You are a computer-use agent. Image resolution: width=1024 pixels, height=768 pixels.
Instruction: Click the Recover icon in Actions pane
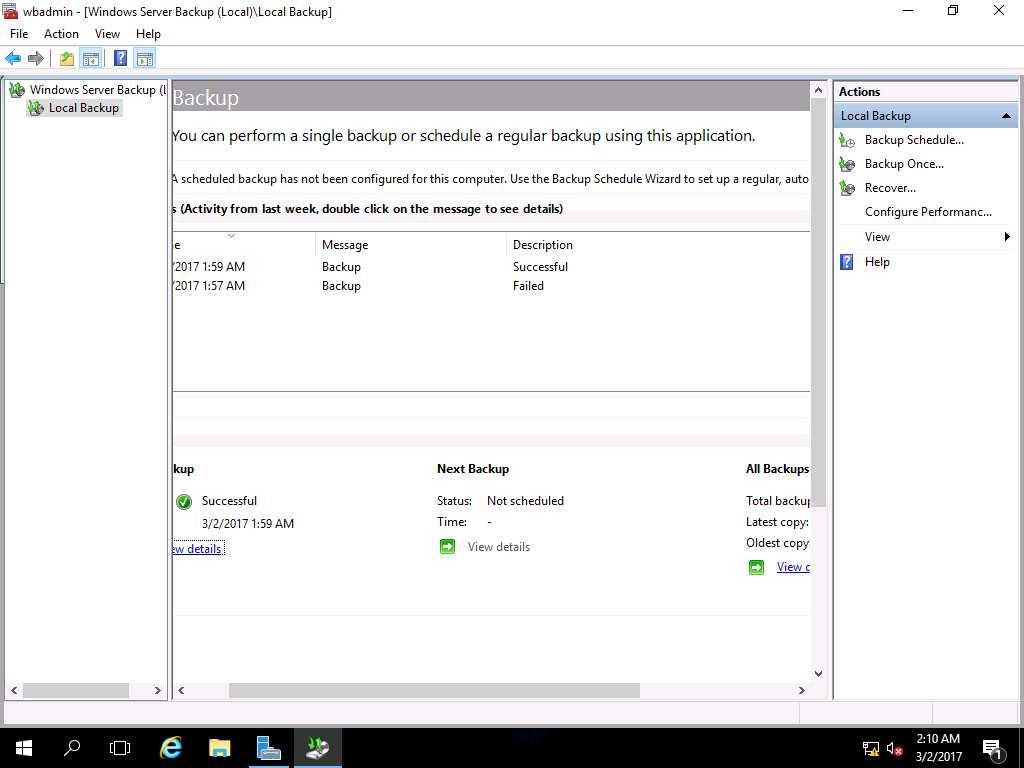coord(847,188)
